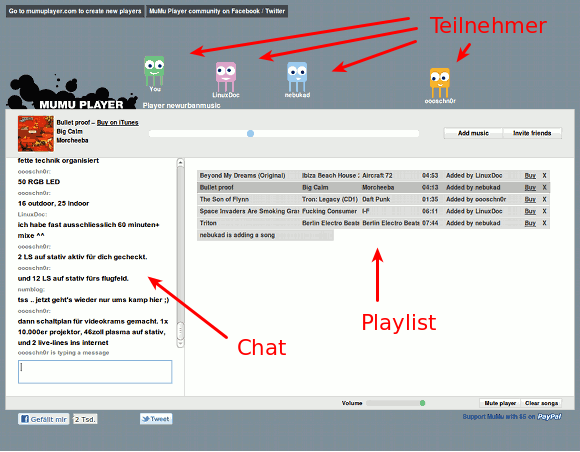This screenshot has width=580, height=452.
Task: Open the PayPal support link
Action: point(512,417)
